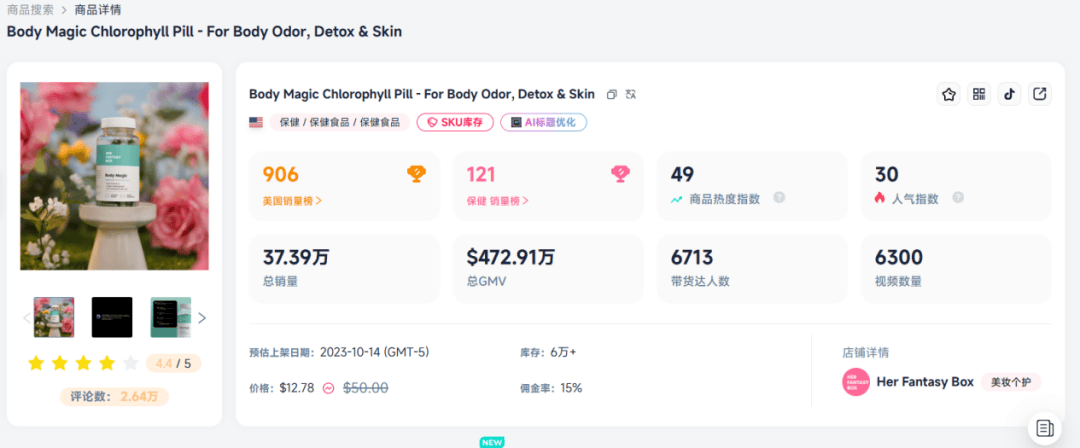Click the SKU库存 button

(x=455, y=122)
